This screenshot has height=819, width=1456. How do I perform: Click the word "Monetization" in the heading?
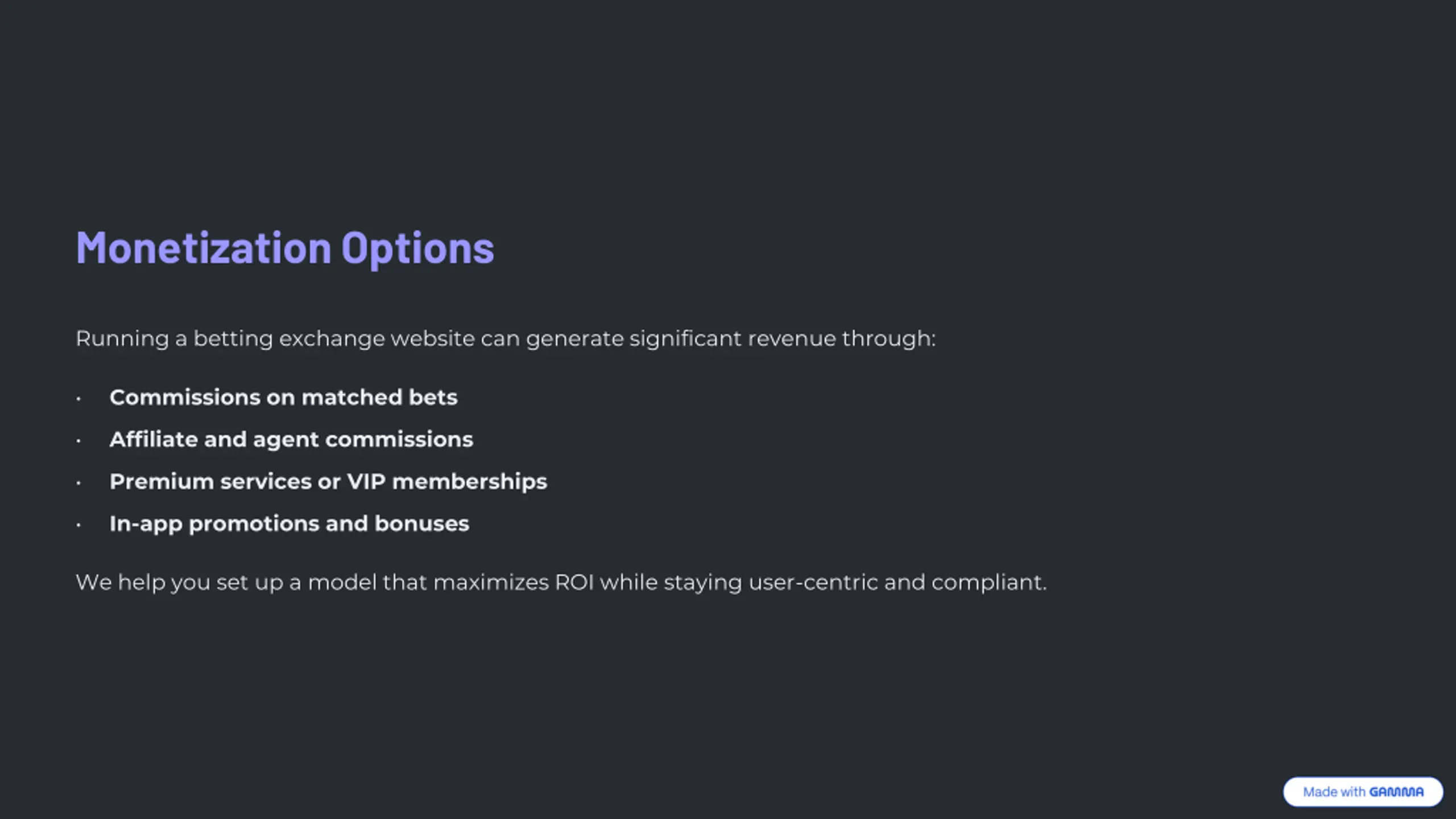click(x=204, y=248)
